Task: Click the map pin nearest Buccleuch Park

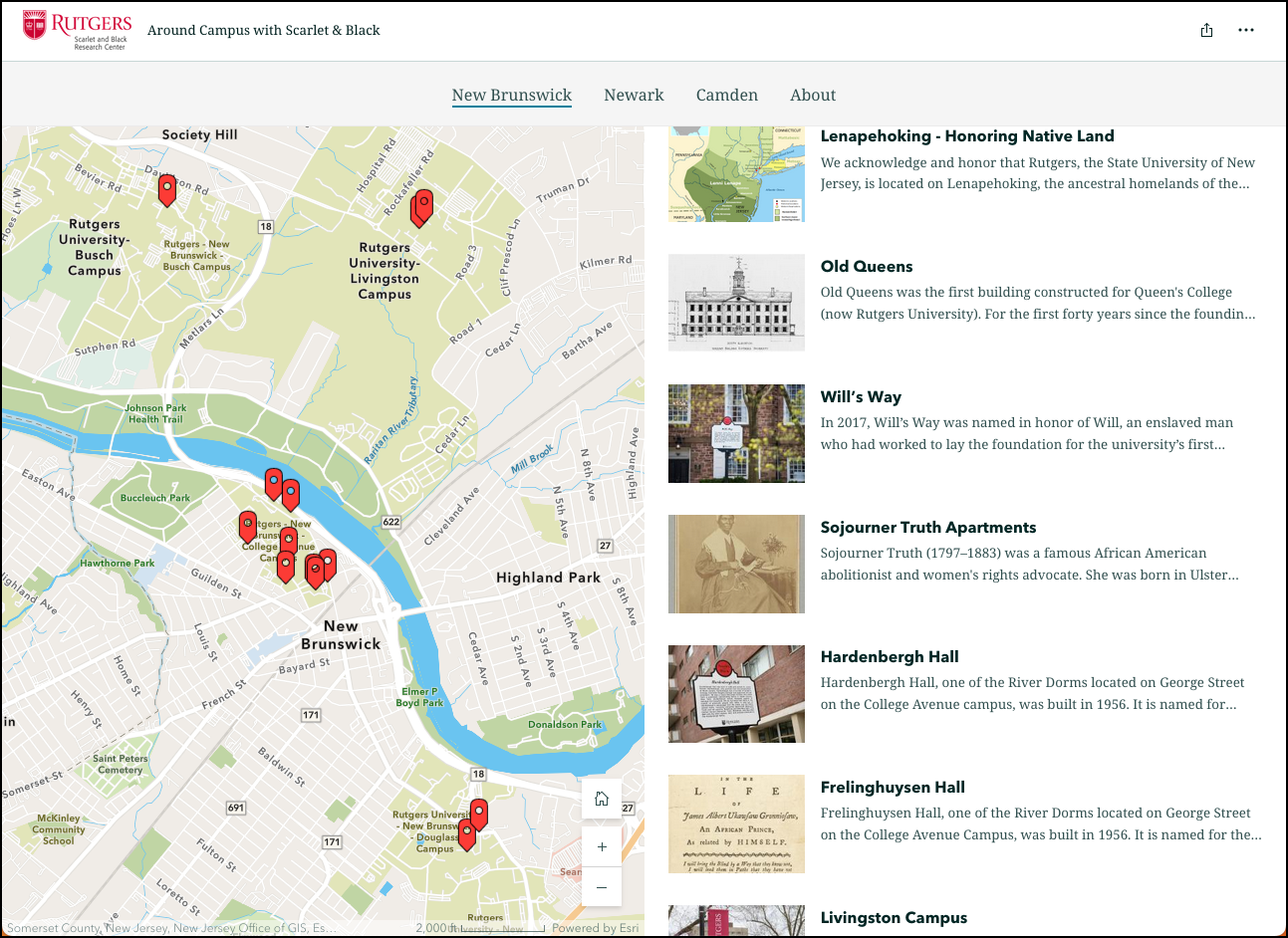Action: tap(248, 526)
